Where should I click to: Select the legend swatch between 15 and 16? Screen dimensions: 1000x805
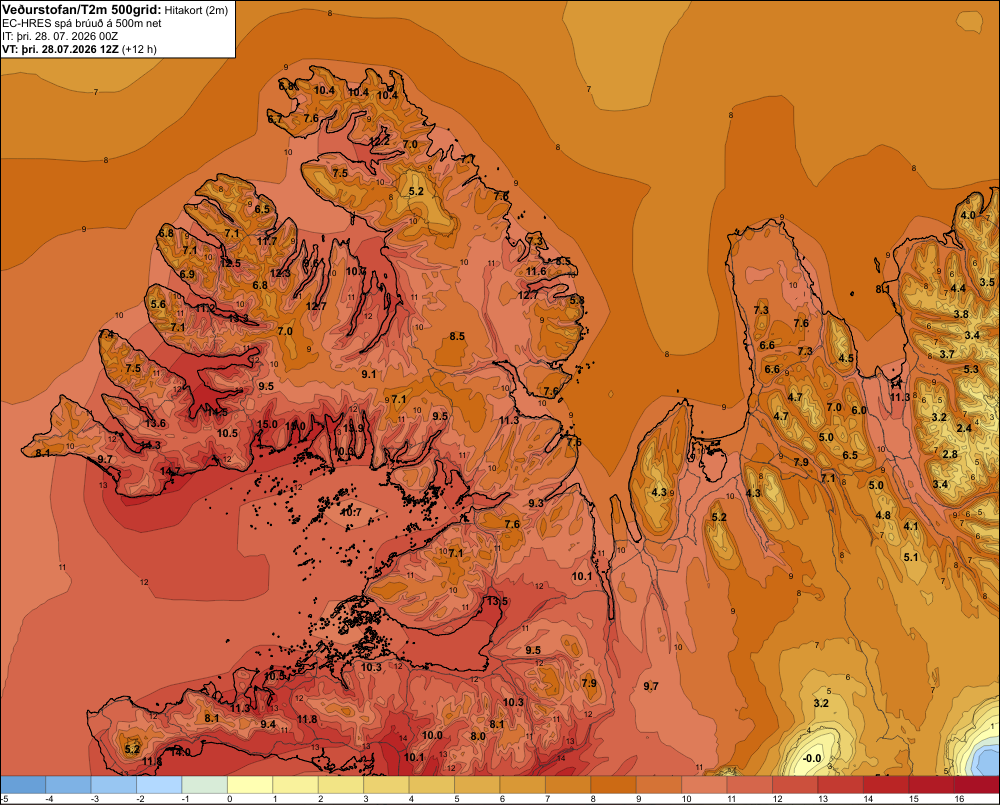click(x=932, y=785)
